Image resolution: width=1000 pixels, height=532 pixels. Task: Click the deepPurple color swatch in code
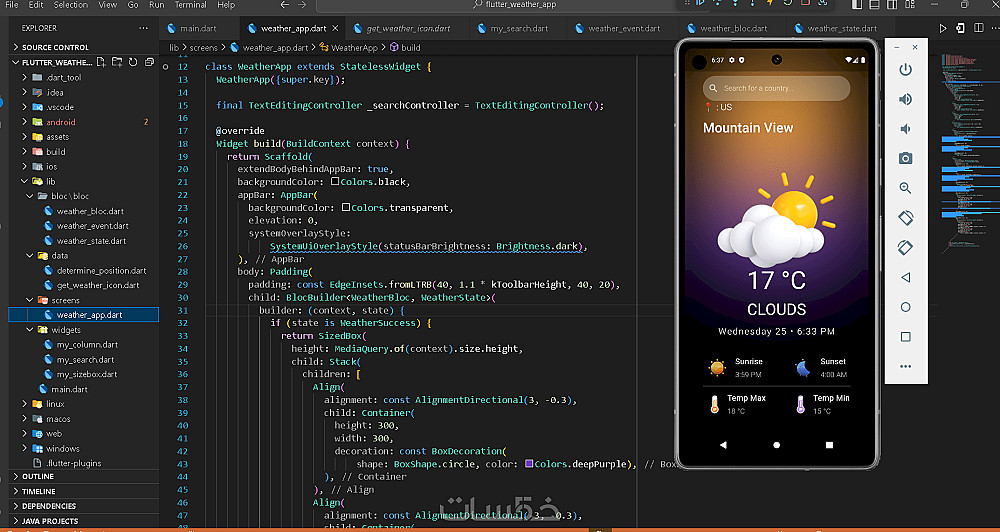pyautogui.click(x=528, y=464)
